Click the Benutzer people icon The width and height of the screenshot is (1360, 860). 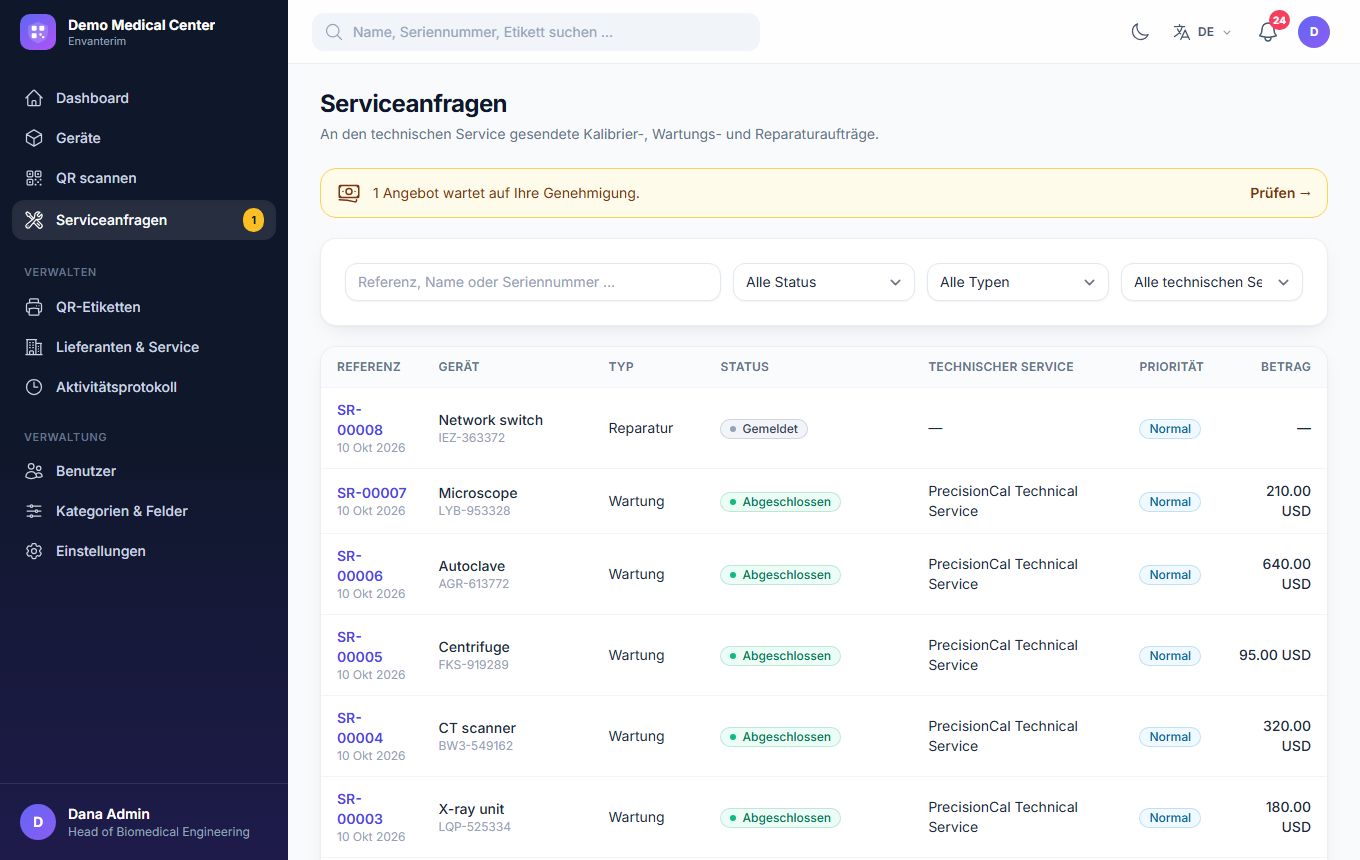point(34,471)
